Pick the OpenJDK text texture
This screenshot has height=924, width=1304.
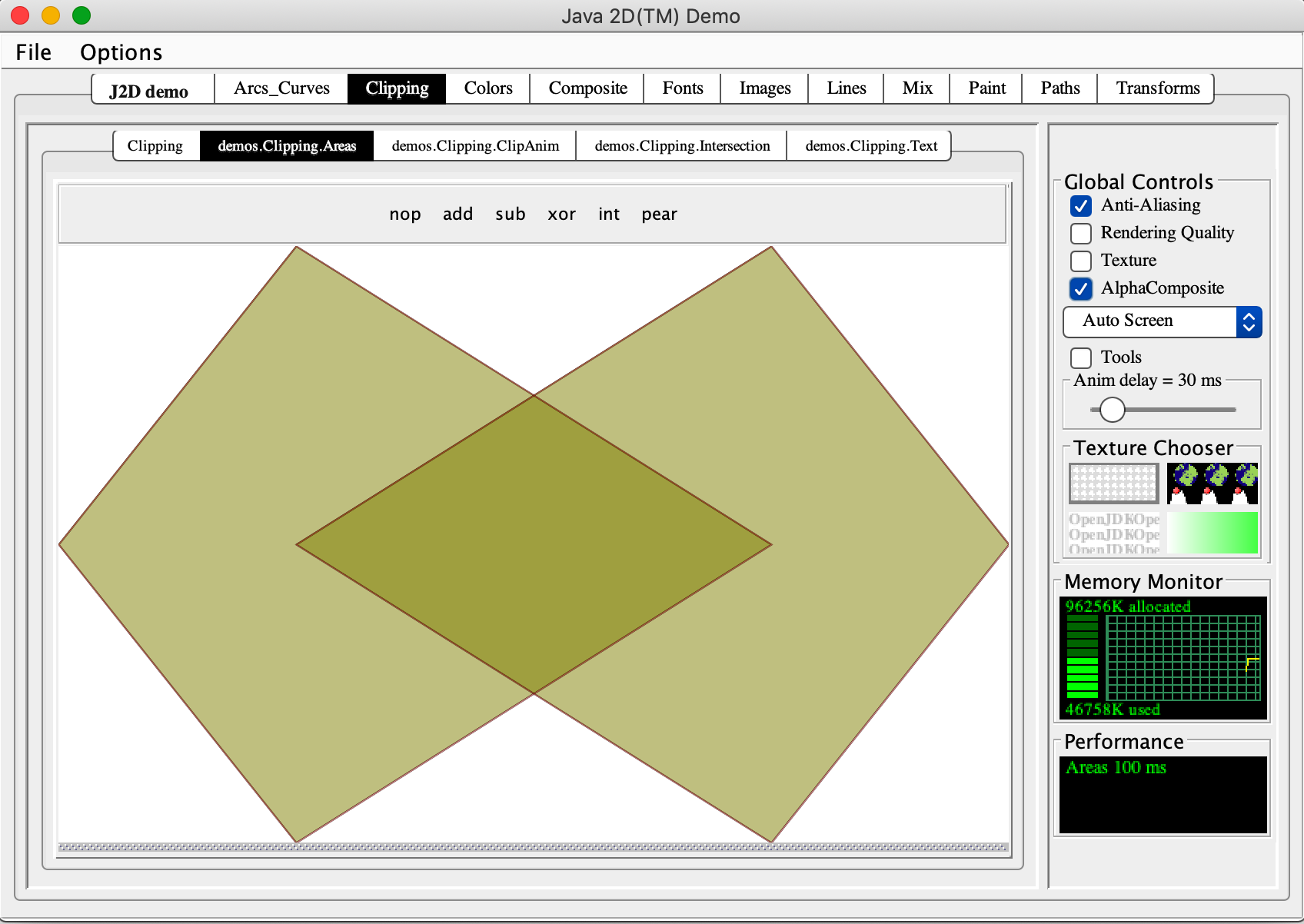click(x=1113, y=533)
